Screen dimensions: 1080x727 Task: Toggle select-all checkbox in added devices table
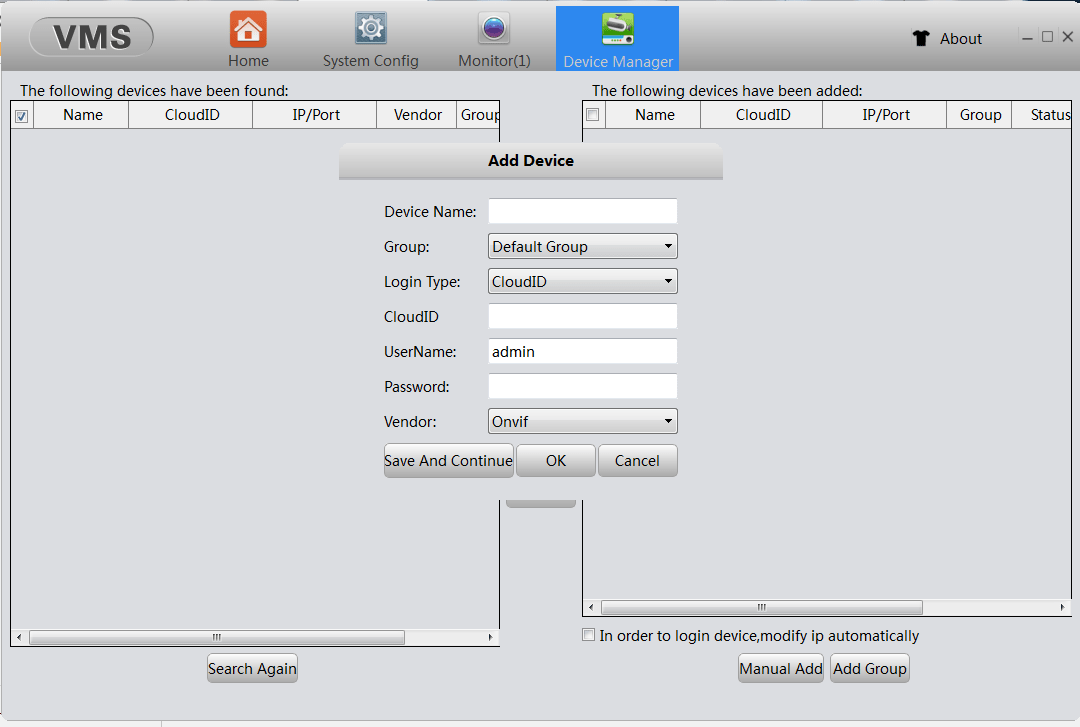point(592,114)
